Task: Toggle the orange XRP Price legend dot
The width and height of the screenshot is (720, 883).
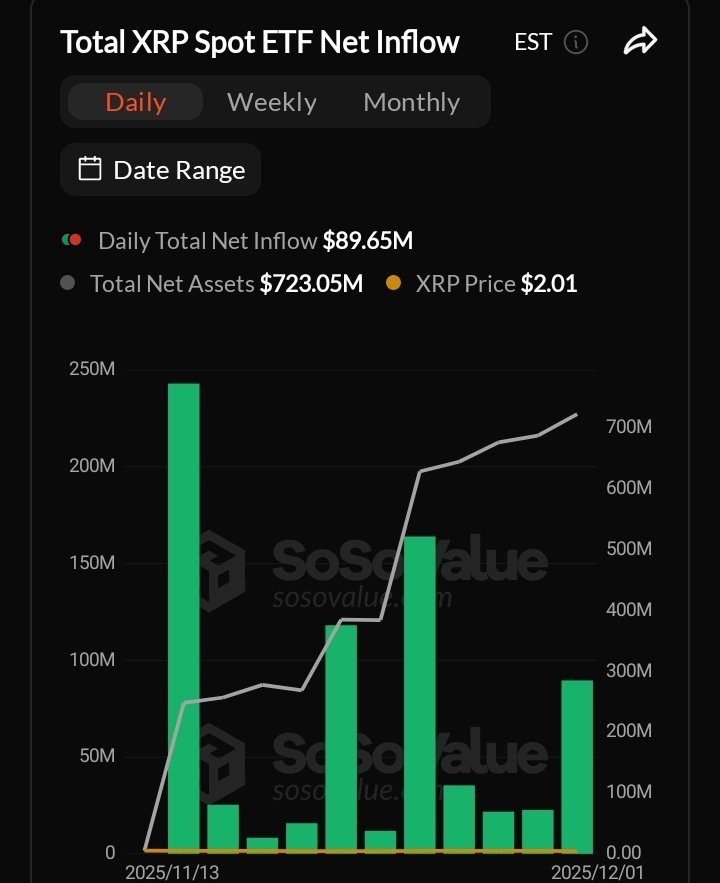Action: [393, 283]
